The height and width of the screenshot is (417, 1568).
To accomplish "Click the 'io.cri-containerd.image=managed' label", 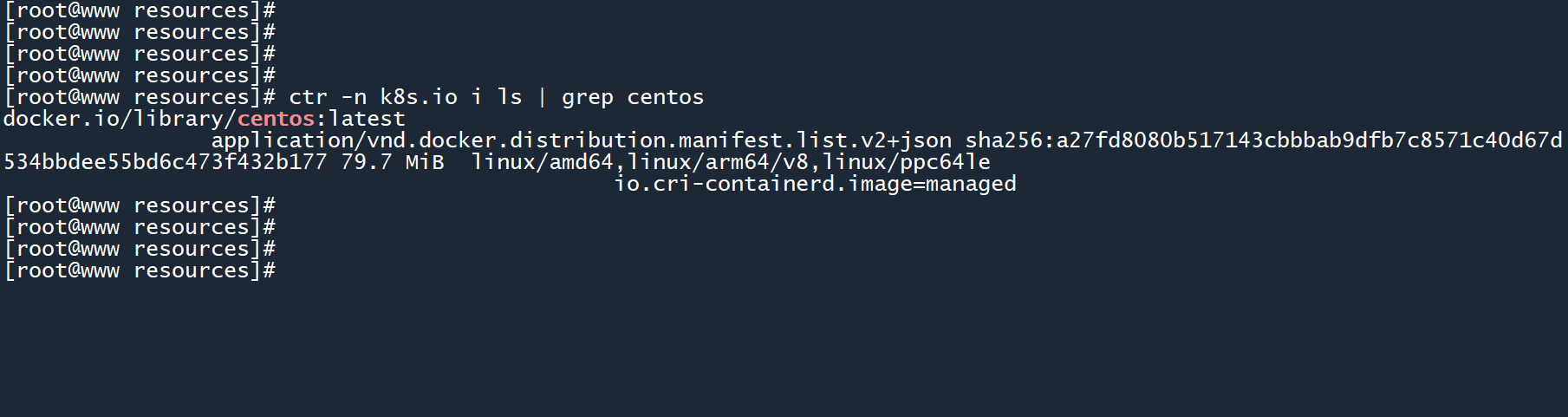I will point(815,184).
